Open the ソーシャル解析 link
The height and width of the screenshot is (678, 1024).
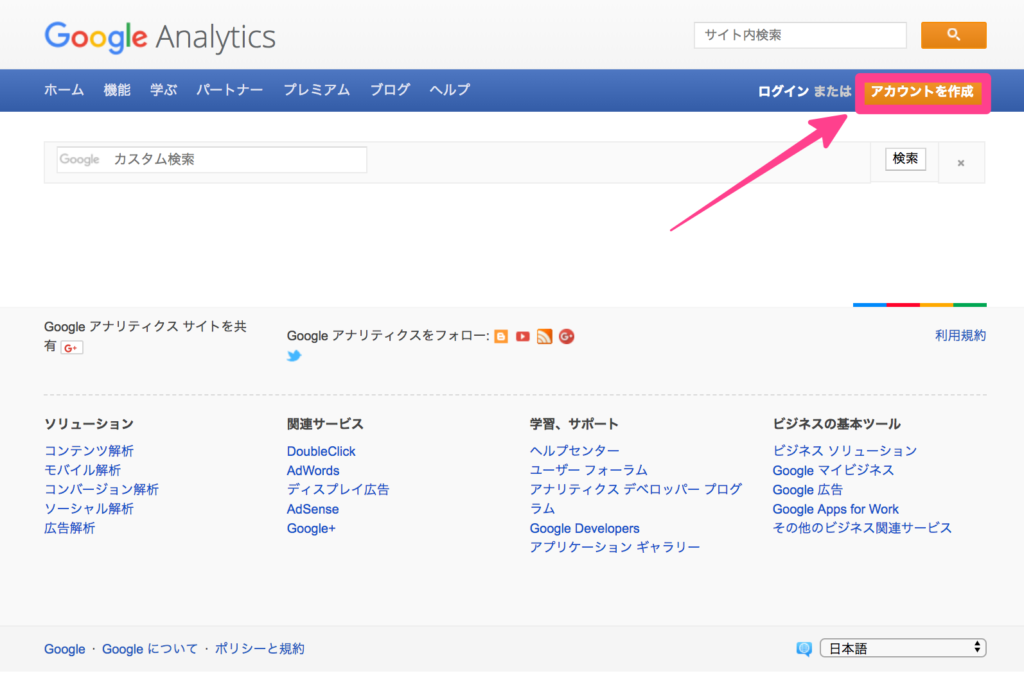[89, 509]
